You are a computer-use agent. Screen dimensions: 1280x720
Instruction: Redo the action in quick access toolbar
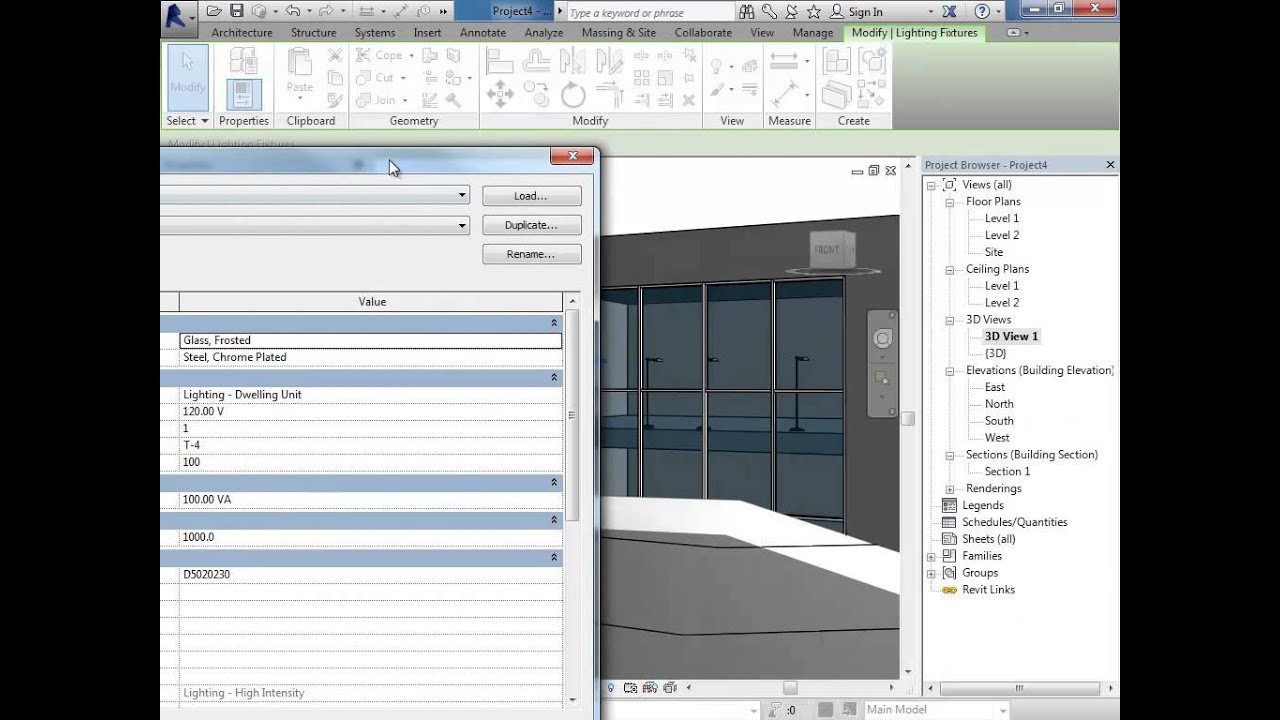pos(325,12)
